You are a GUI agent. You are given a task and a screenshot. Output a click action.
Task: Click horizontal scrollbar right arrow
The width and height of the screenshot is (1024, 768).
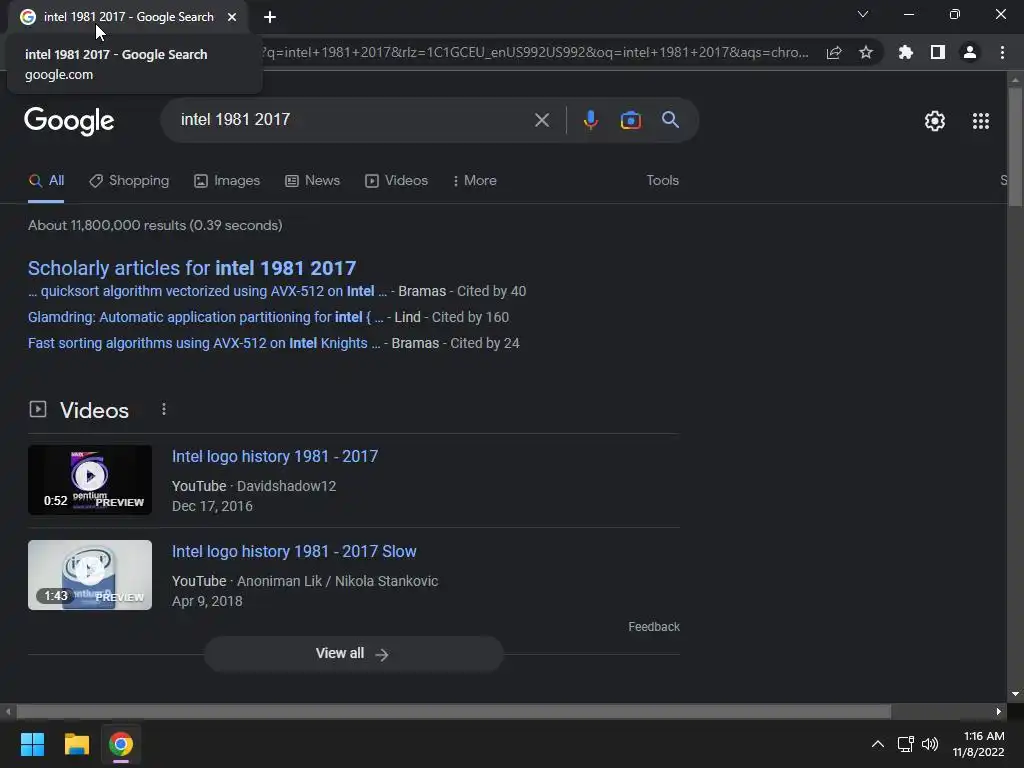click(x=999, y=712)
